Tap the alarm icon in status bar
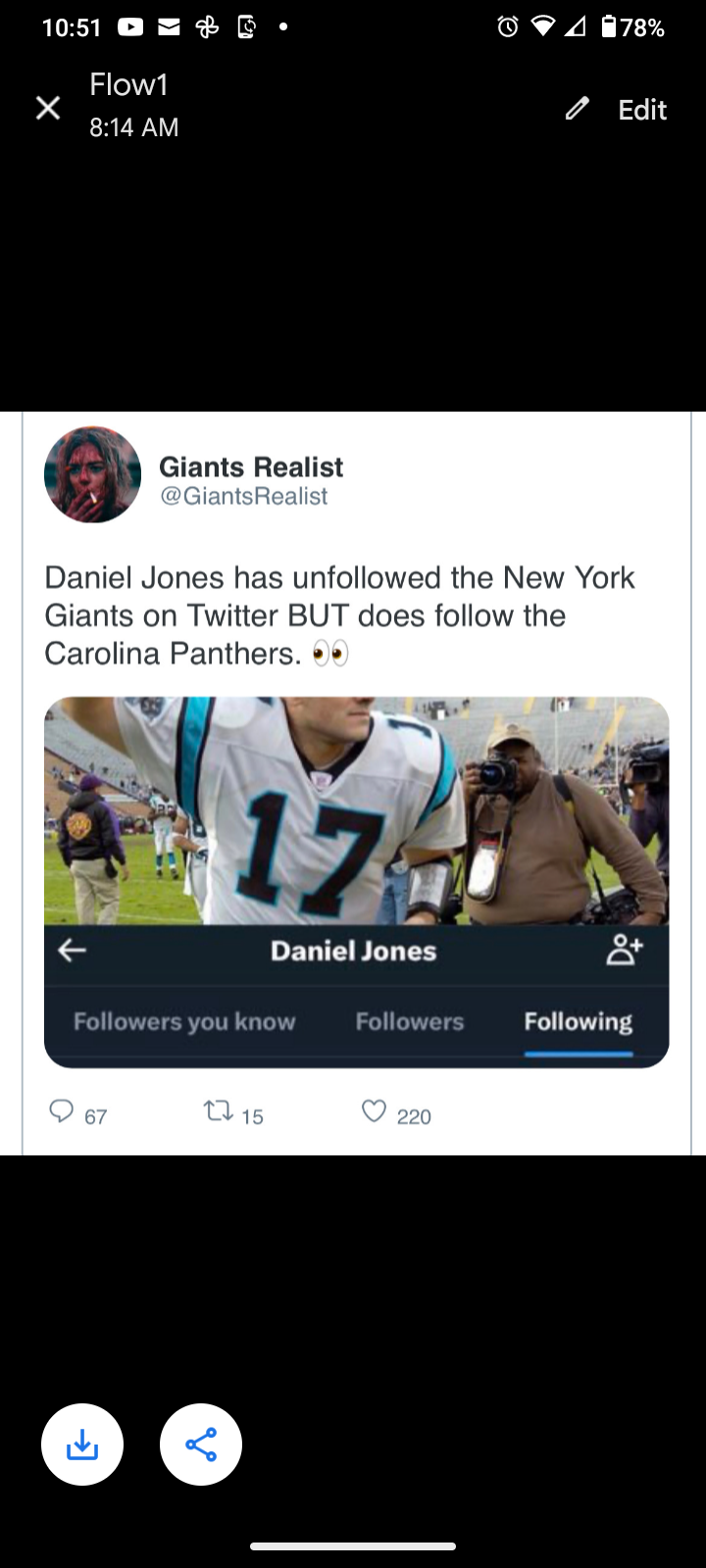 click(507, 27)
